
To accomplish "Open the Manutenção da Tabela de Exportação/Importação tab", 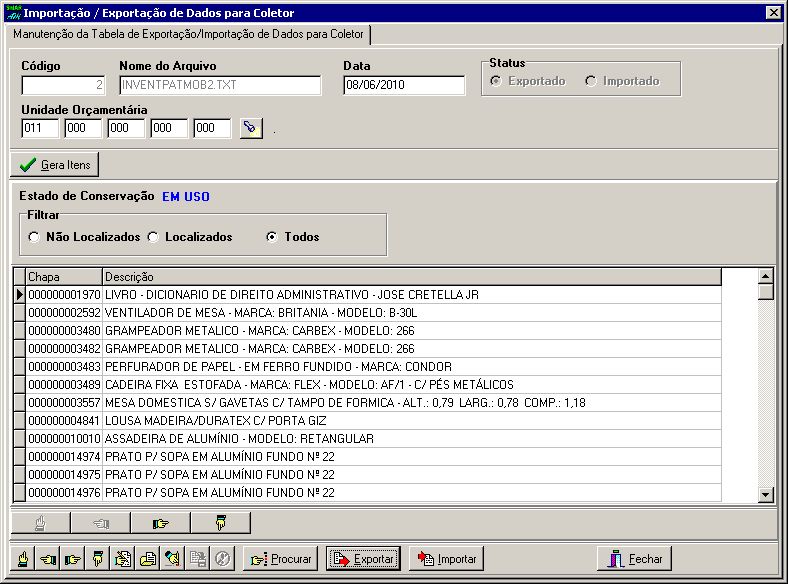I will [188, 34].
